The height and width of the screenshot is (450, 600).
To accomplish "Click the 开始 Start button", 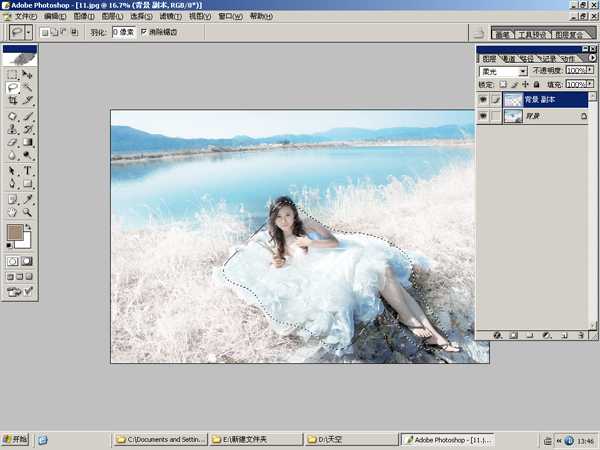I will 16,439.
